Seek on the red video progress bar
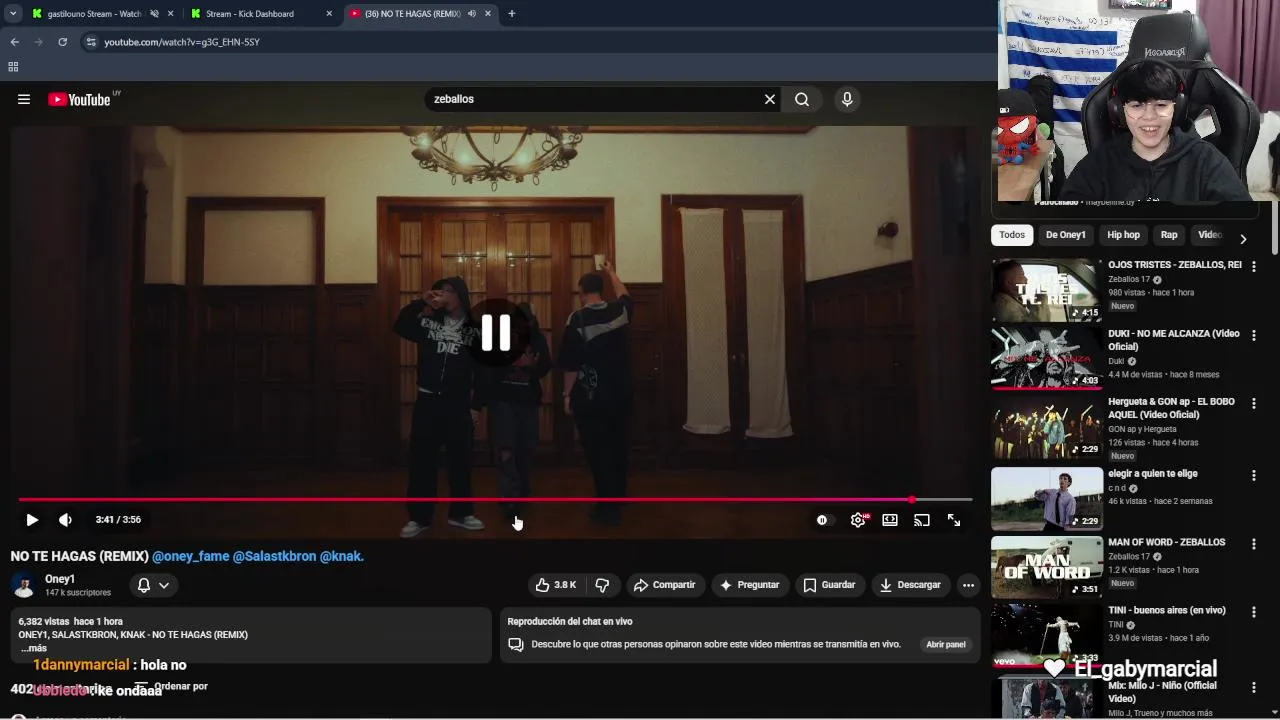 495,499
